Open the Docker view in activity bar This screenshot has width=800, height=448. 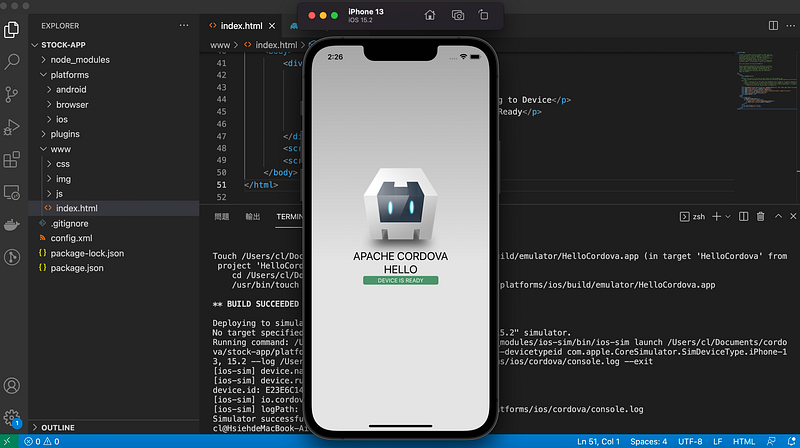tap(12, 225)
